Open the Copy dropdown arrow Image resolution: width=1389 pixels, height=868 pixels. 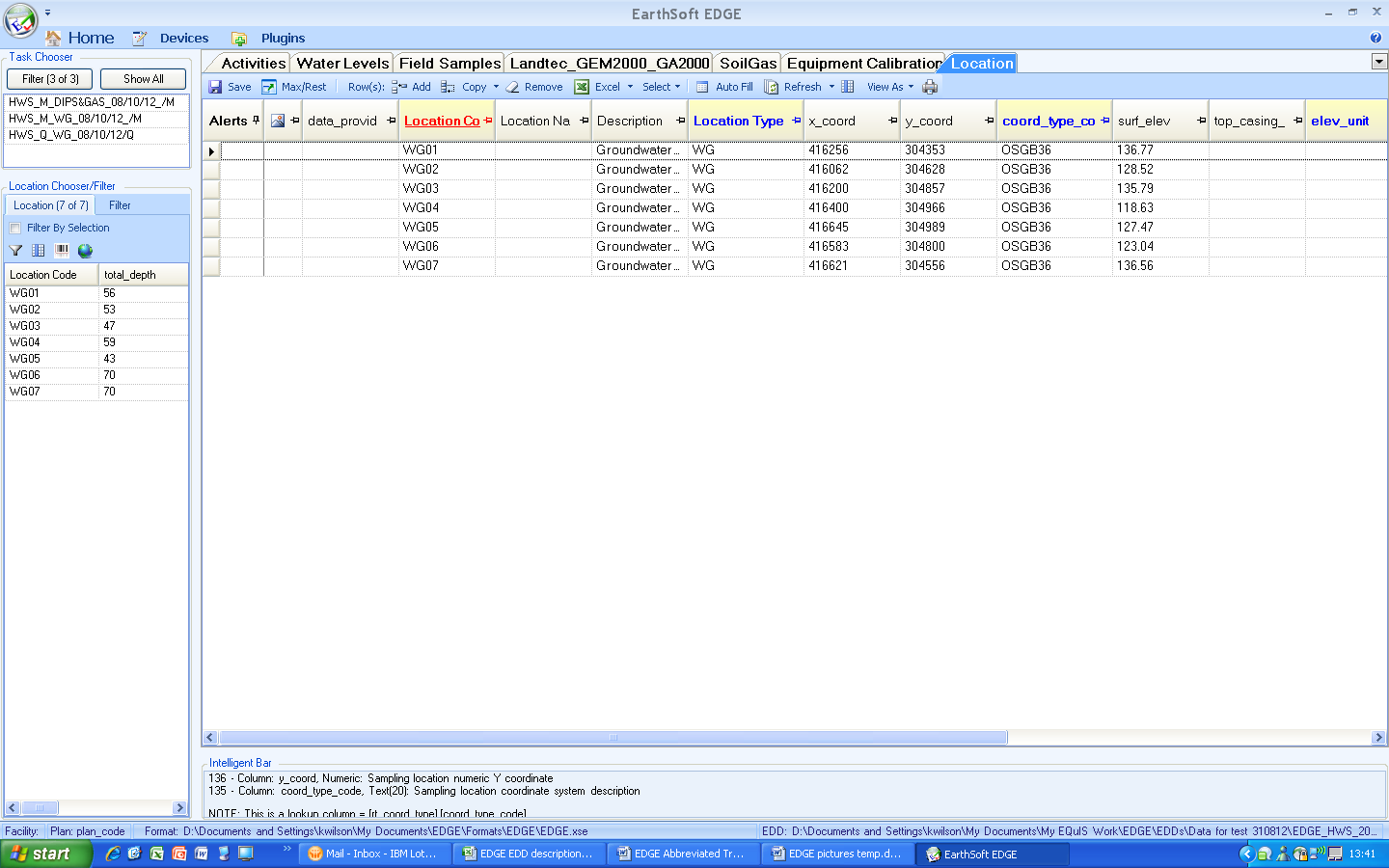click(496, 87)
